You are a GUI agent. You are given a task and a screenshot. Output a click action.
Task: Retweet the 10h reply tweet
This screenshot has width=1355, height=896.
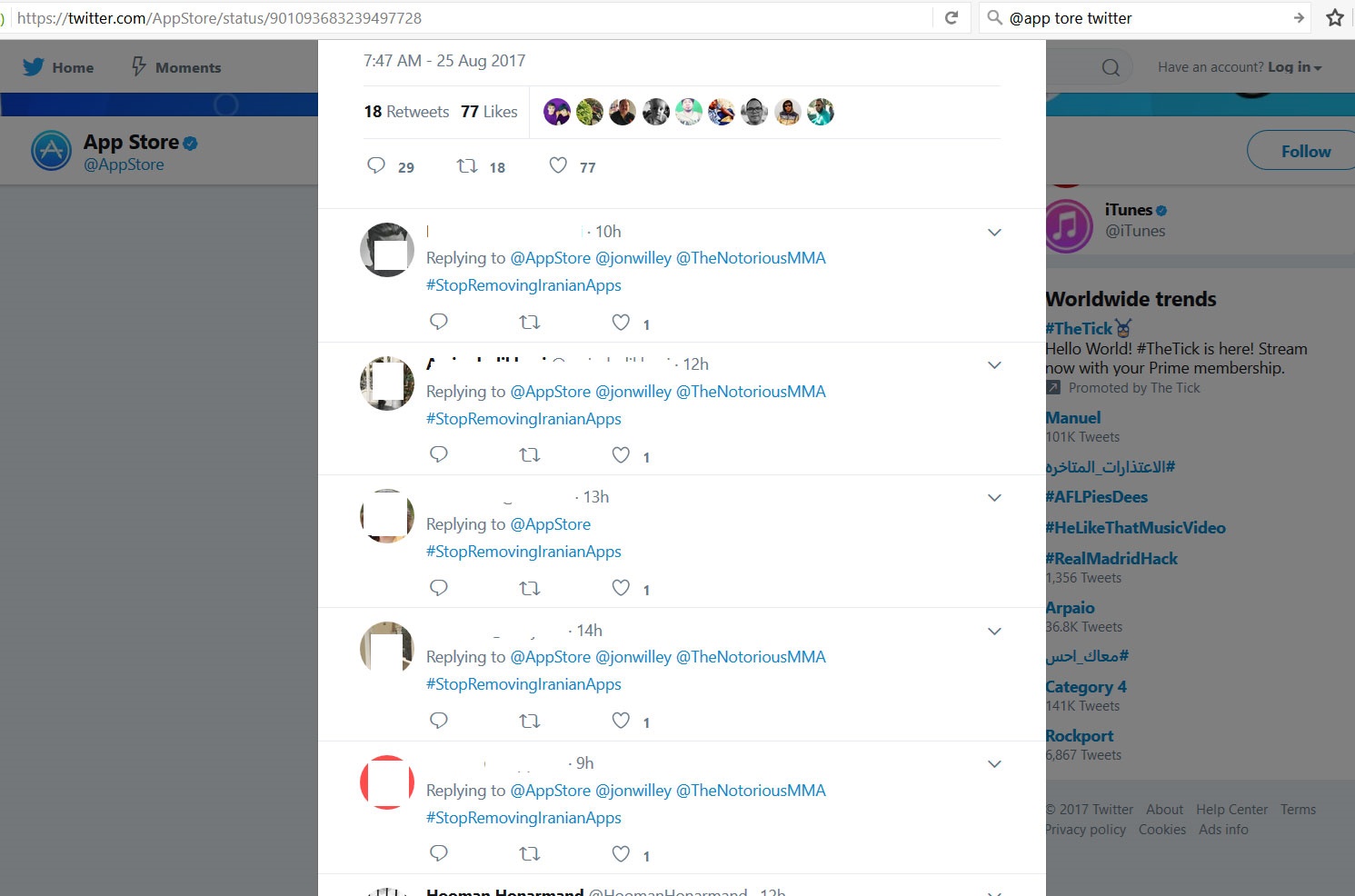click(530, 322)
